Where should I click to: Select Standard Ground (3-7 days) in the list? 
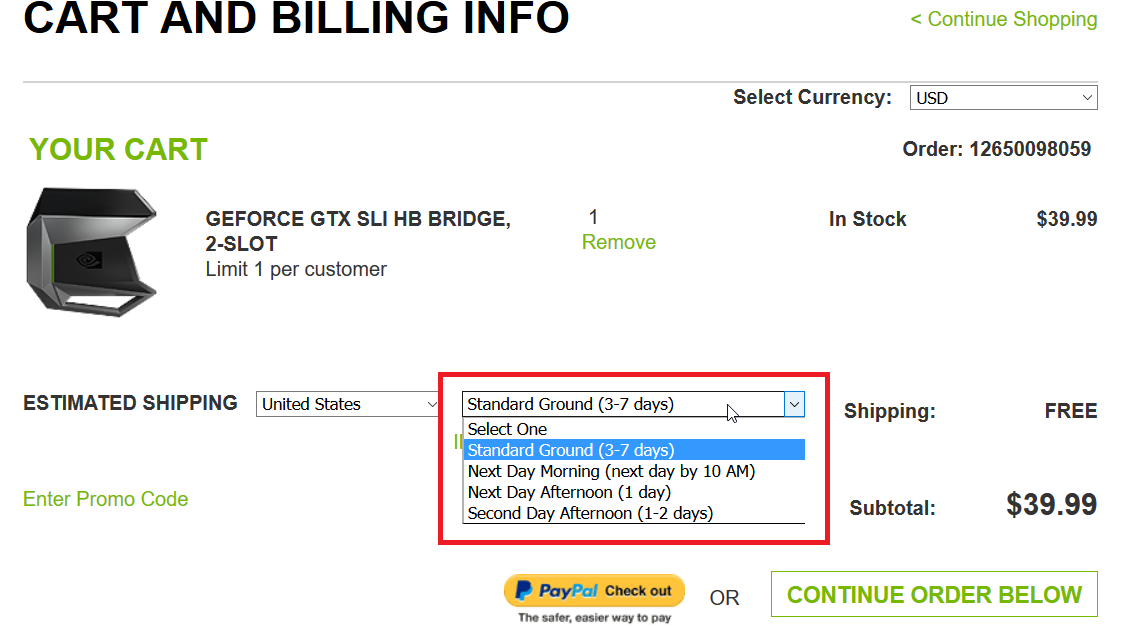tap(633, 450)
